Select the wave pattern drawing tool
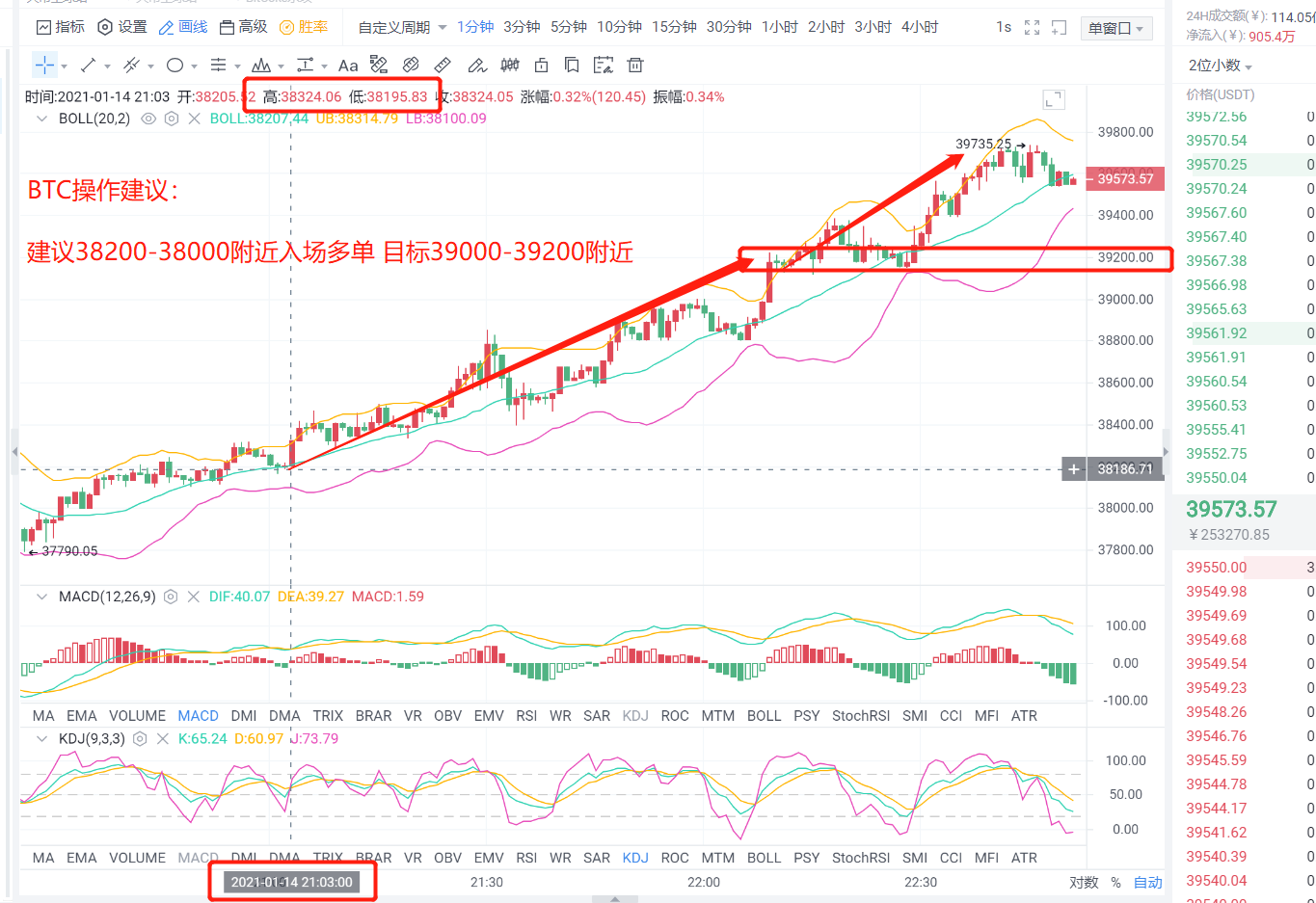1316x903 pixels. pyautogui.click(x=261, y=66)
